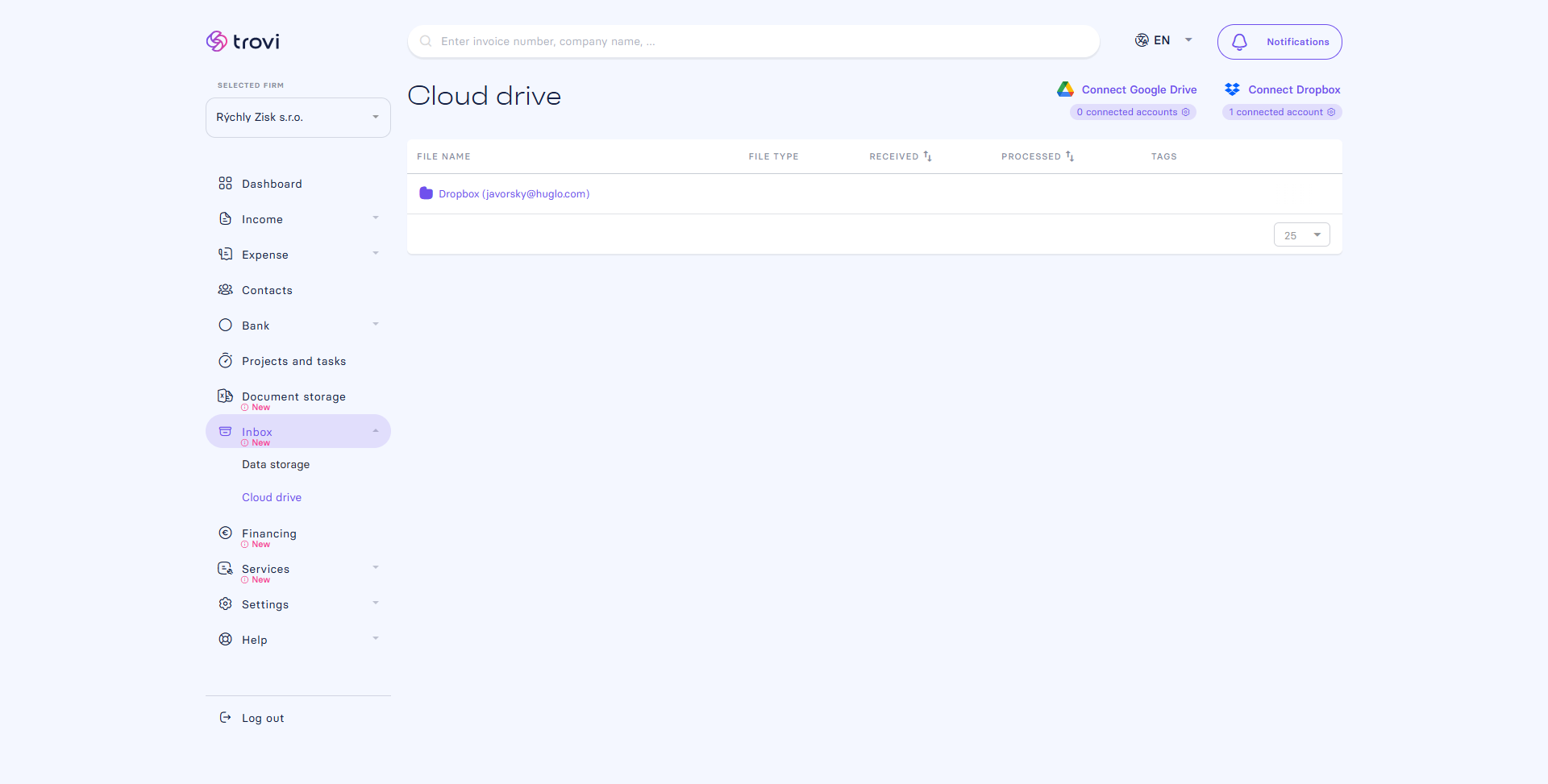Click the trovi logo
The width and height of the screenshot is (1548, 784).
243,41
